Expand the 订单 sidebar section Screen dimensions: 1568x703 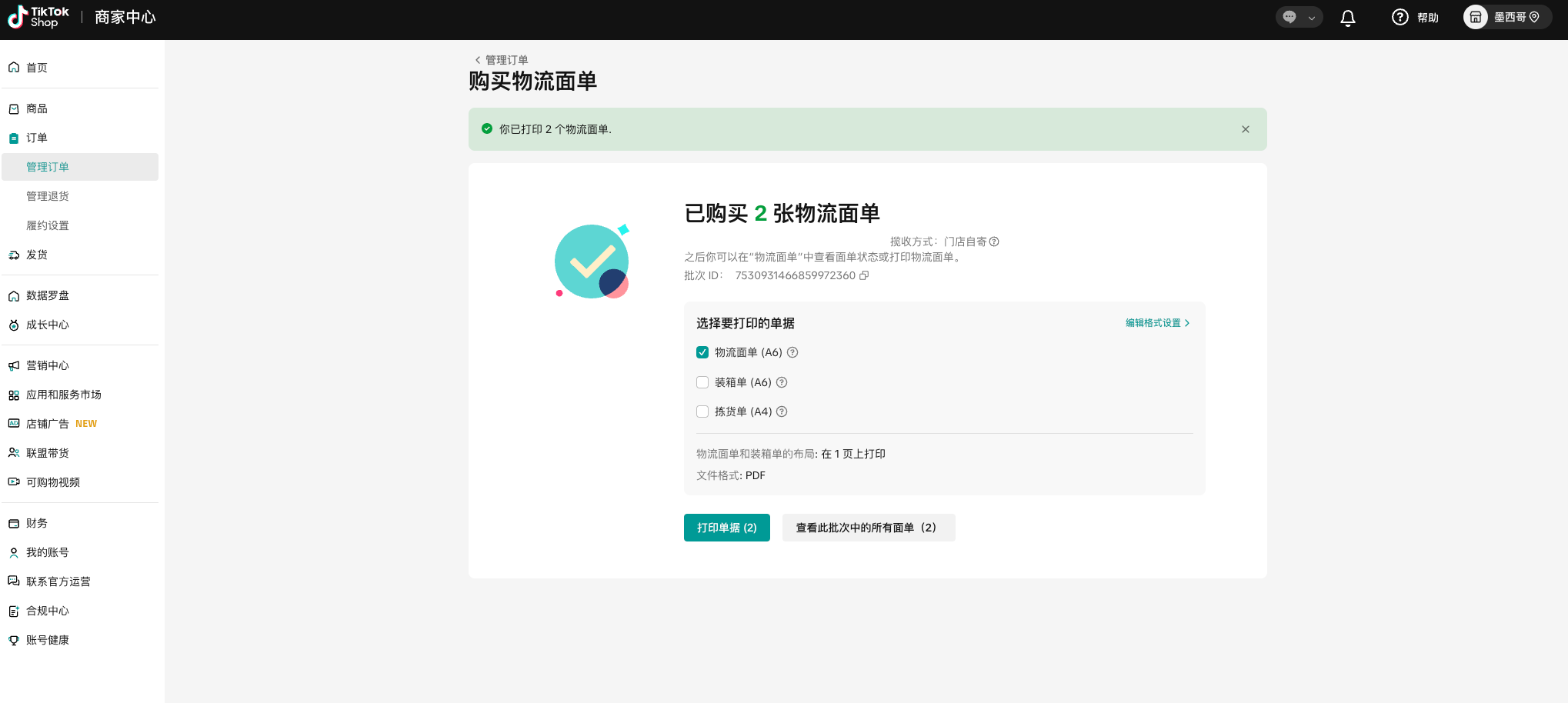(37, 138)
